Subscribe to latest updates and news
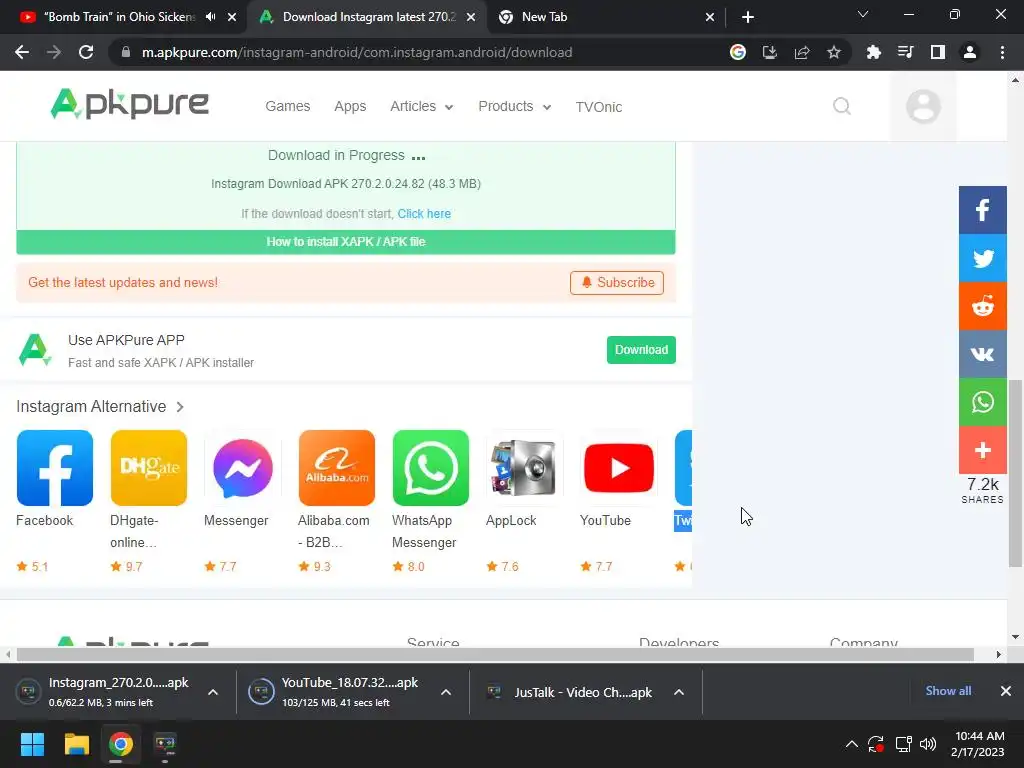This screenshot has height=768, width=1024. coord(616,283)
